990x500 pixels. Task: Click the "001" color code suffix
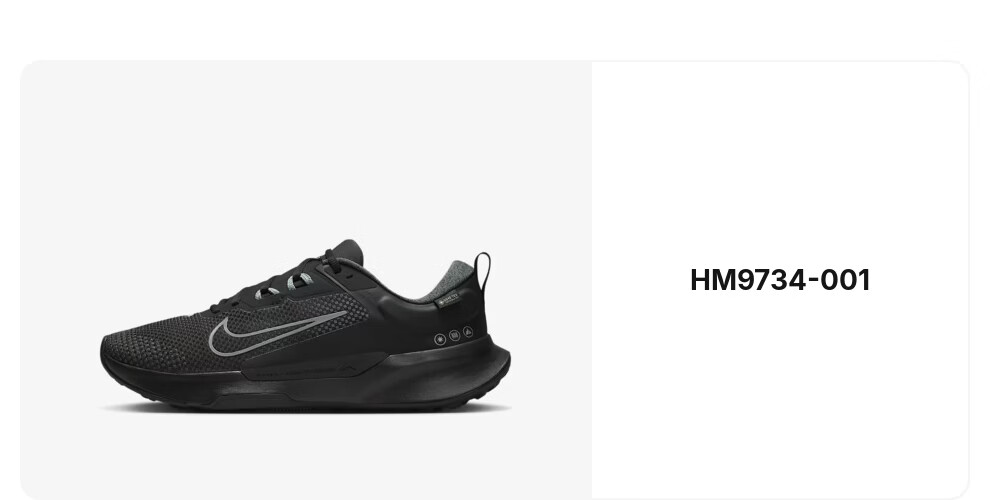(846, 280)
